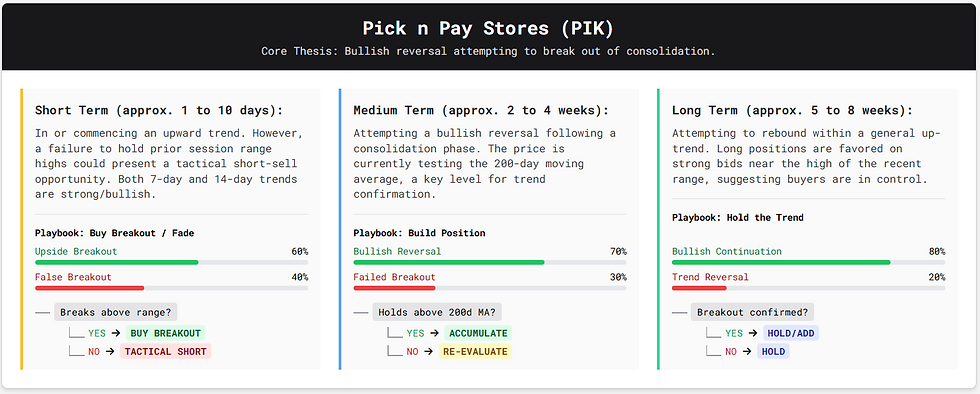Select the RE-EVALUATE action badge

tap(475, 351)
